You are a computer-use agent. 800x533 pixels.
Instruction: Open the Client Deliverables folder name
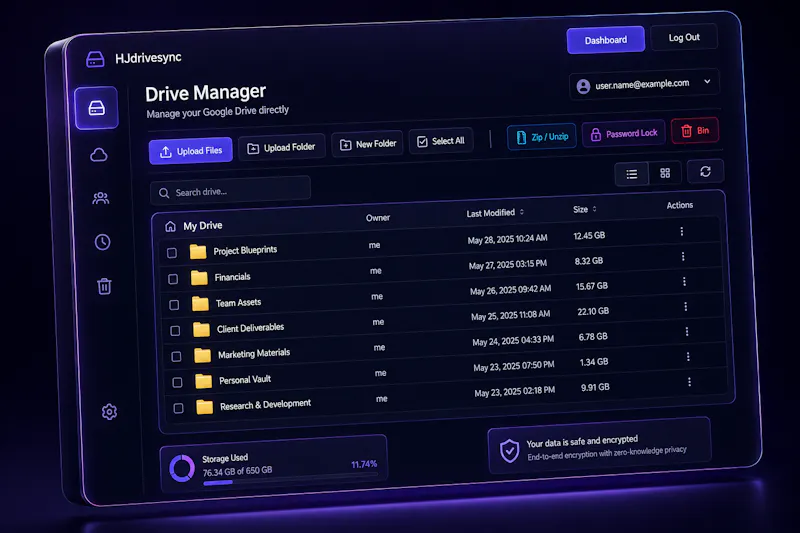coord(250,327)
